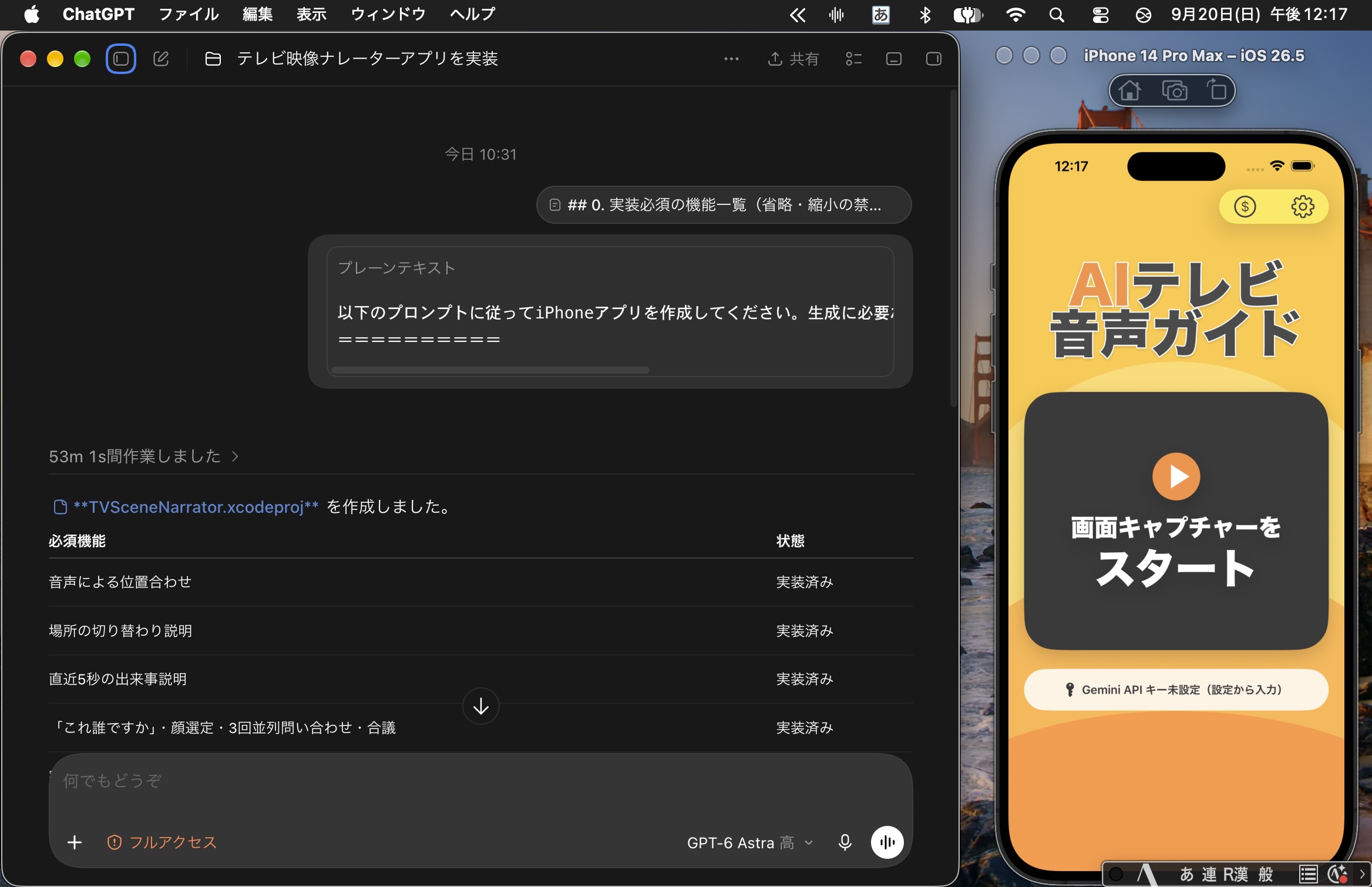Select the 直近5秒の出来事説明 row
The image size is (1372, 887).
[x=480, y=679]
